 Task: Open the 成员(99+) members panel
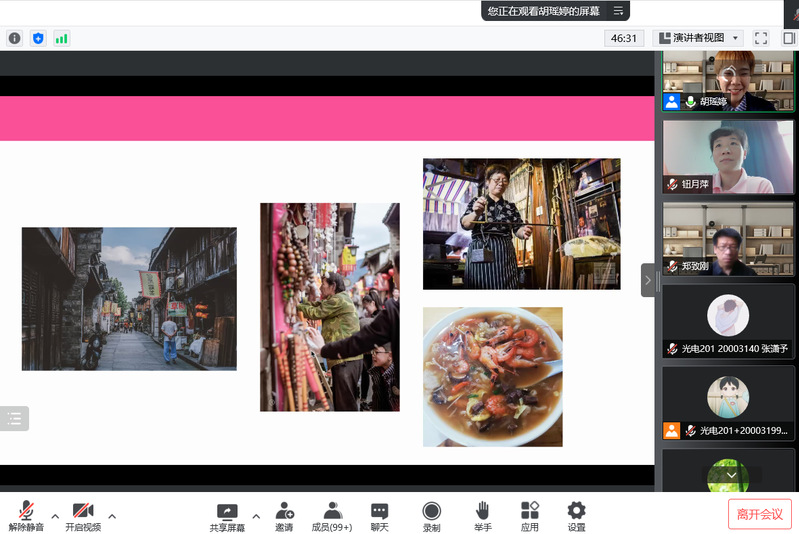tap(332, 516)
